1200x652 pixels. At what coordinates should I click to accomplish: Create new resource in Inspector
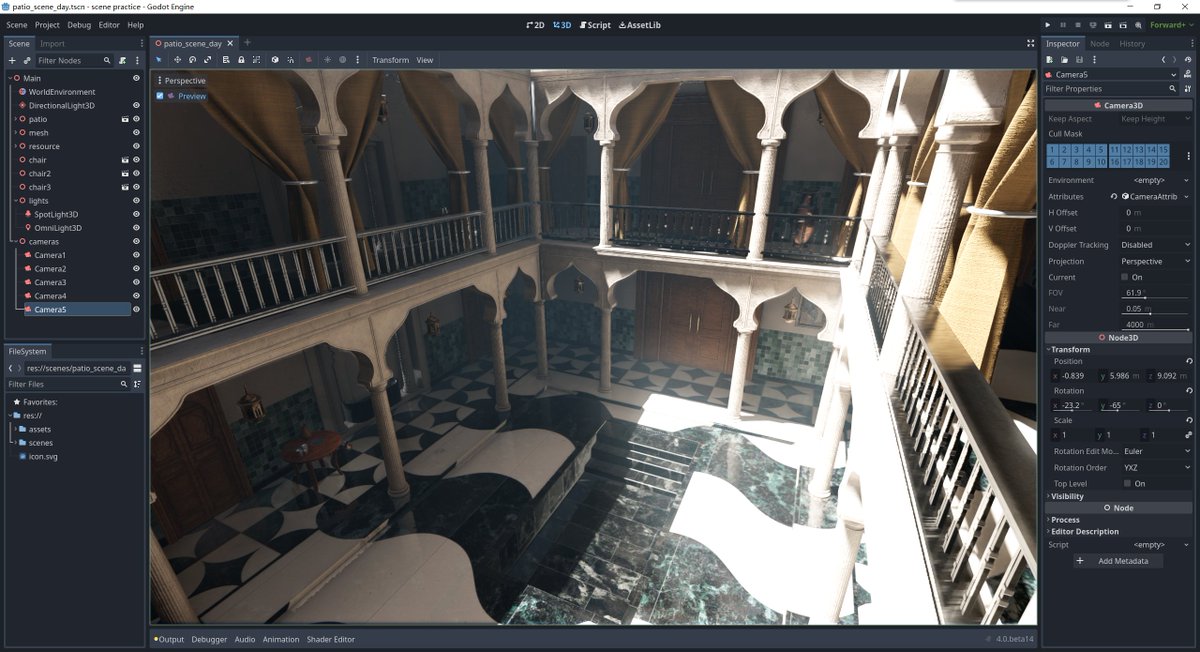click(1049, 60)
